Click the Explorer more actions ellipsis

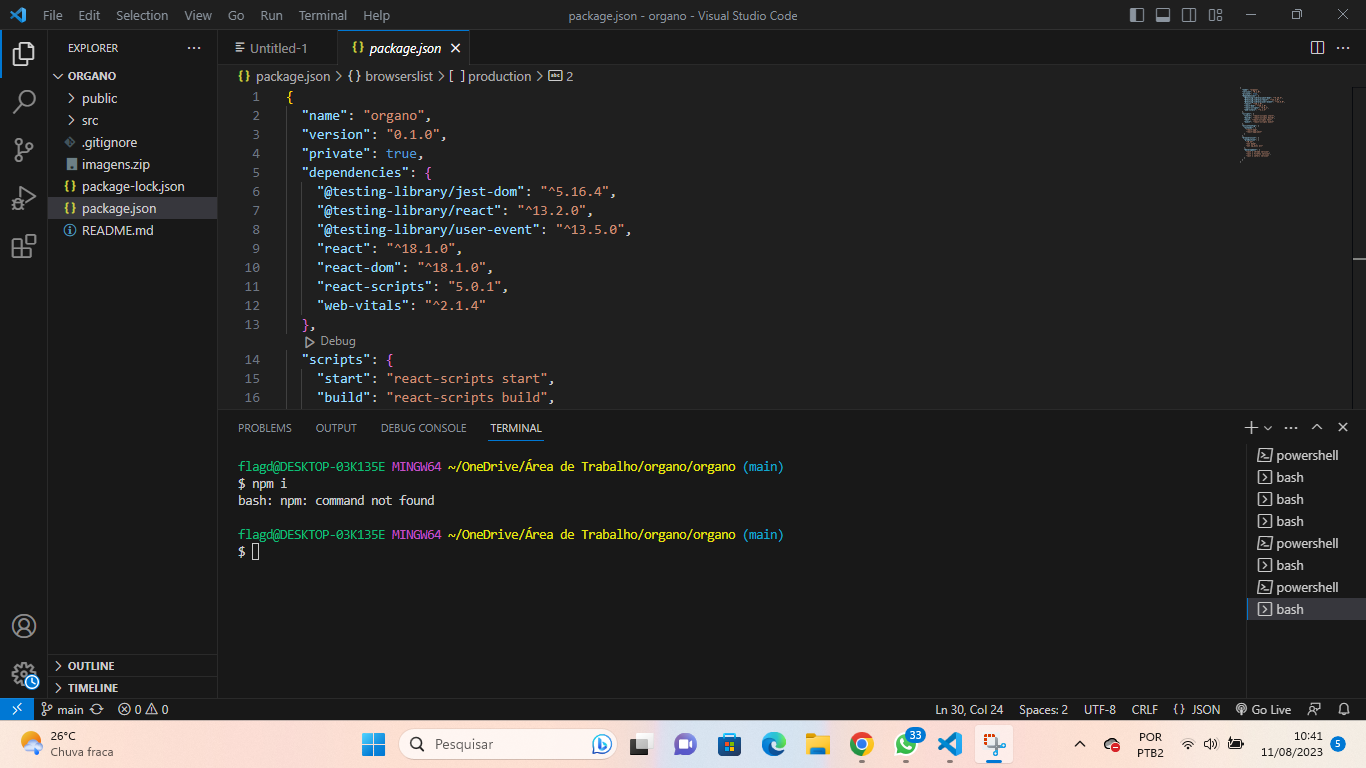[x=193, y=48]
